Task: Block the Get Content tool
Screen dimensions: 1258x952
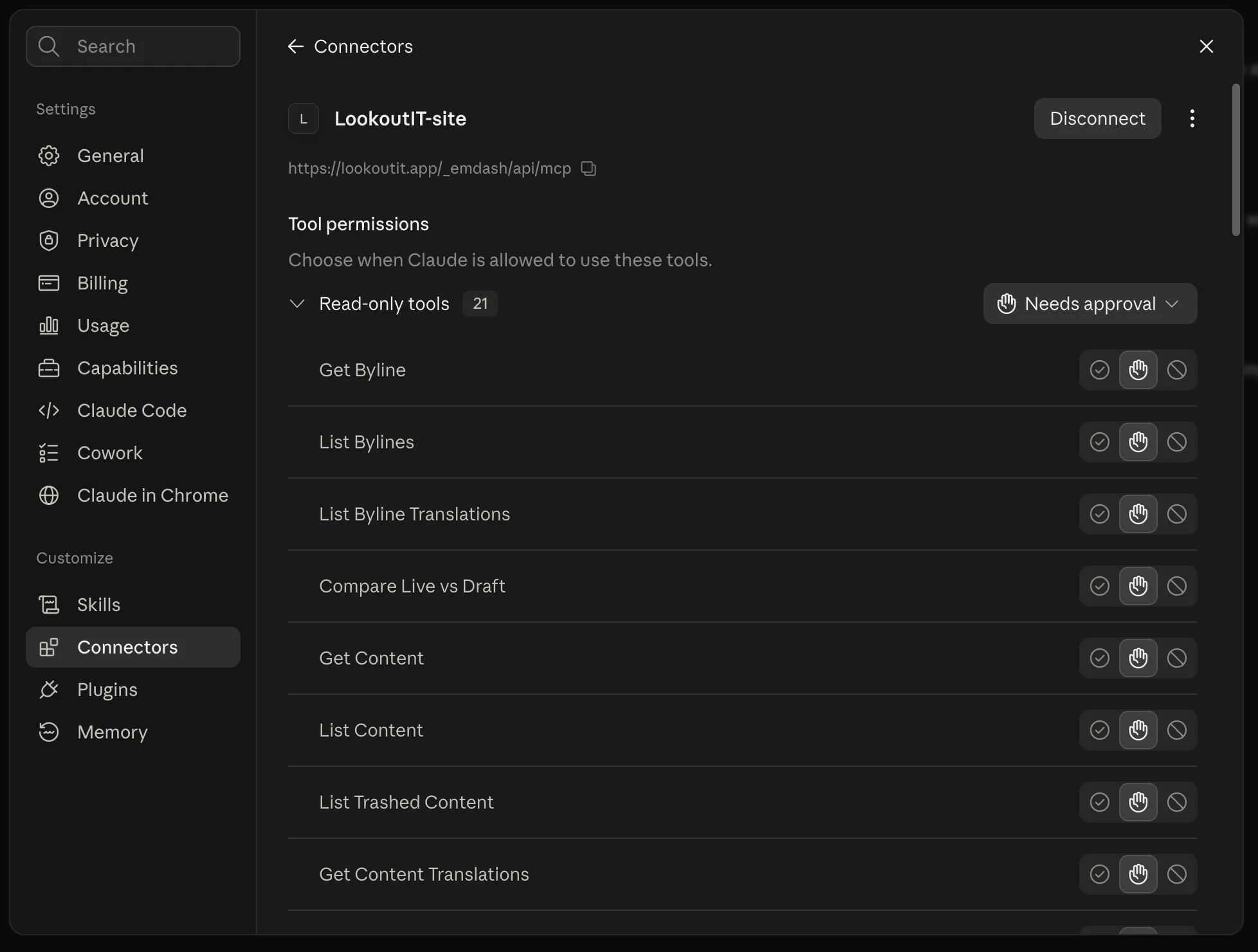Action: click(1177, 658)
